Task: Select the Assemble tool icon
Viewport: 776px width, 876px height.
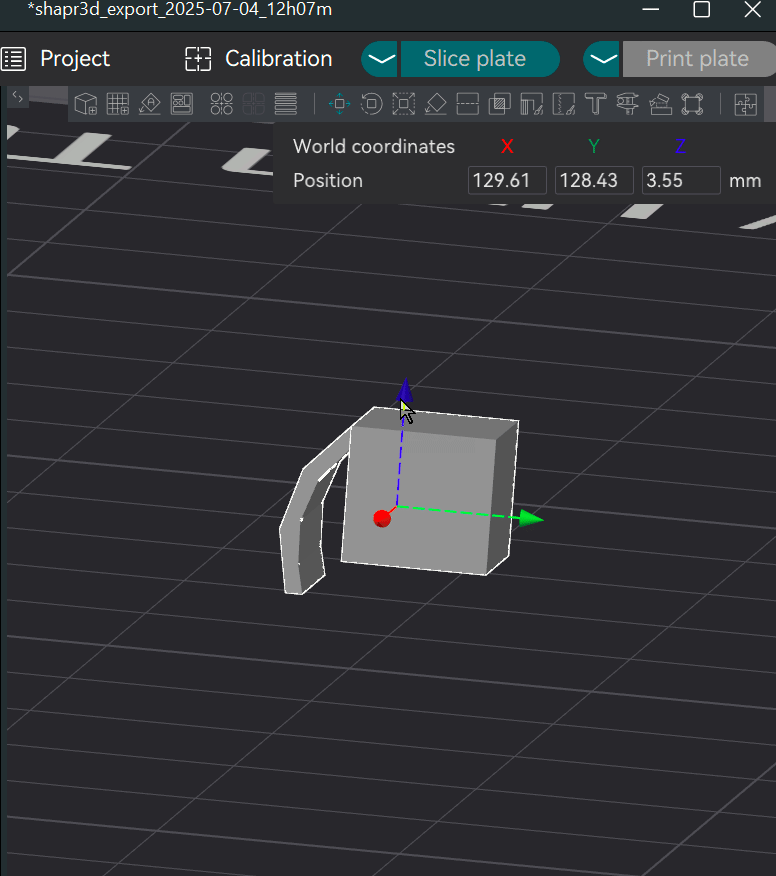Action: pos(660,104)
